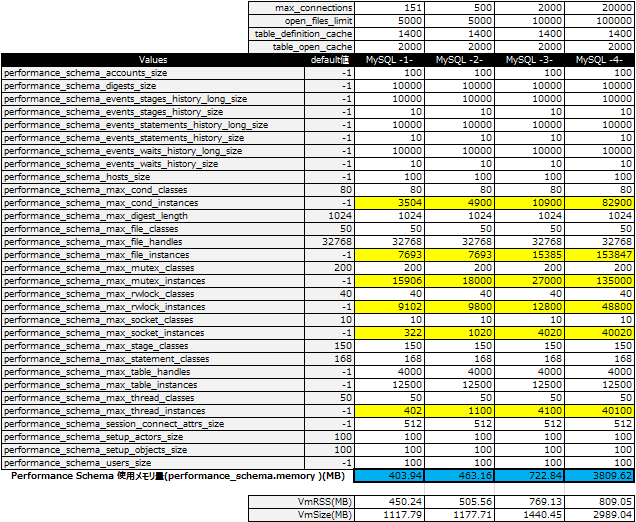Screen dimensions: 636x522
Task: Select performance_schema_max_thread_classes label
Action: [x=153, y=397]
